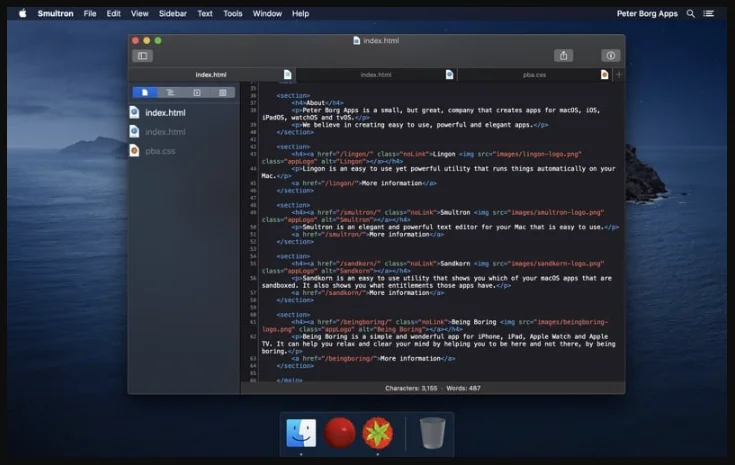Click the proxy icon beside window title
This screenshot has height=465, width=735.
(x=356, y=41)
